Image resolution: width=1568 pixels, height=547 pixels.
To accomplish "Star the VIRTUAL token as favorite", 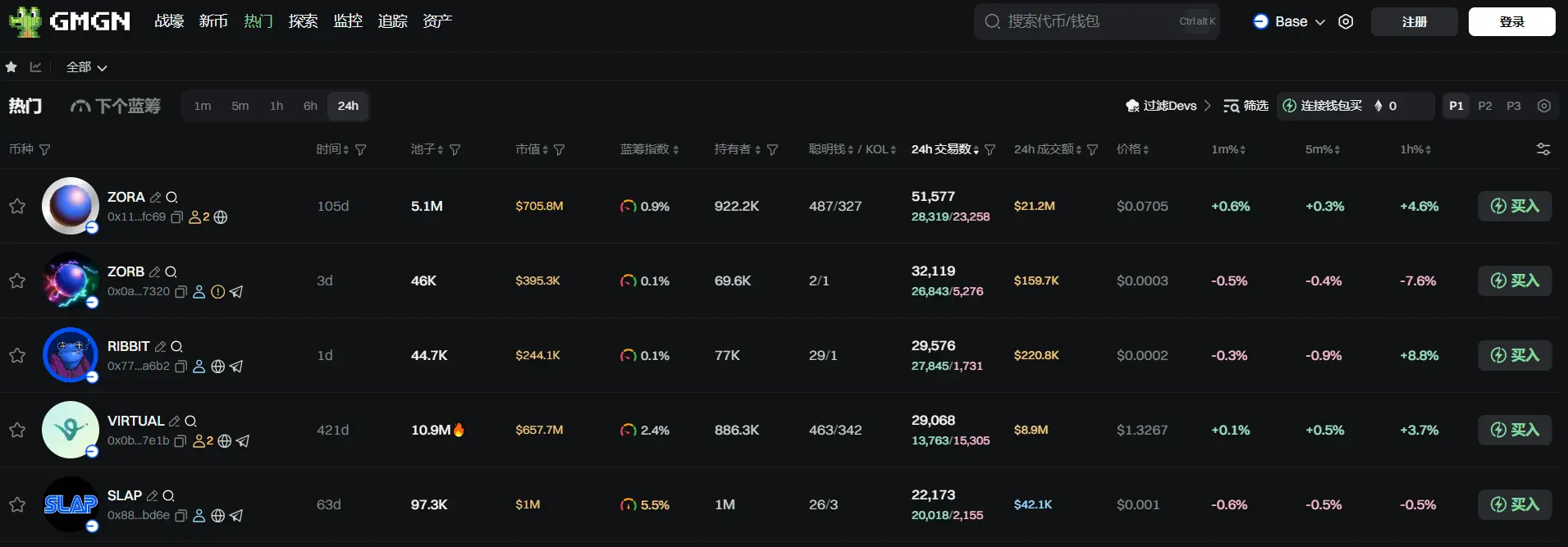I will click(x=17, y=430).
